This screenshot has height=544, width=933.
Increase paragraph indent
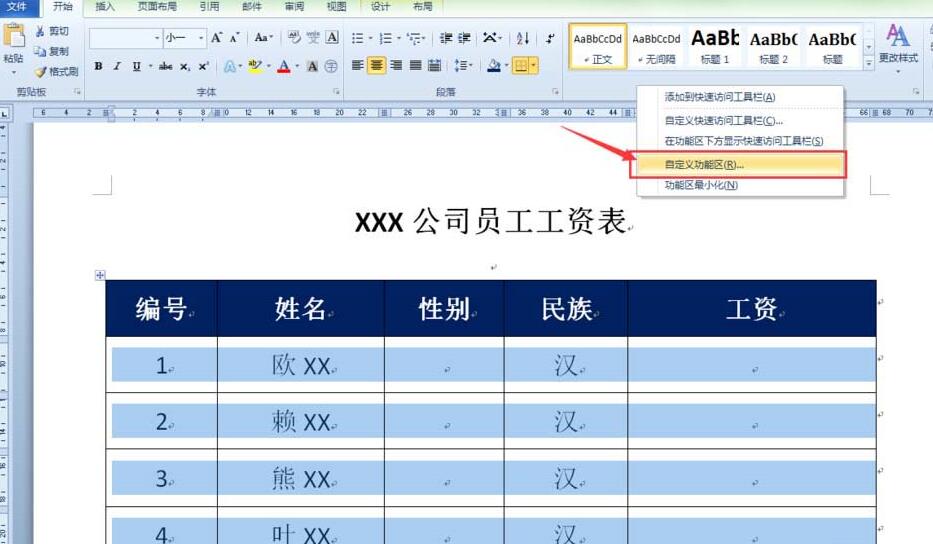pyautogui.click(x=464, y=39)
